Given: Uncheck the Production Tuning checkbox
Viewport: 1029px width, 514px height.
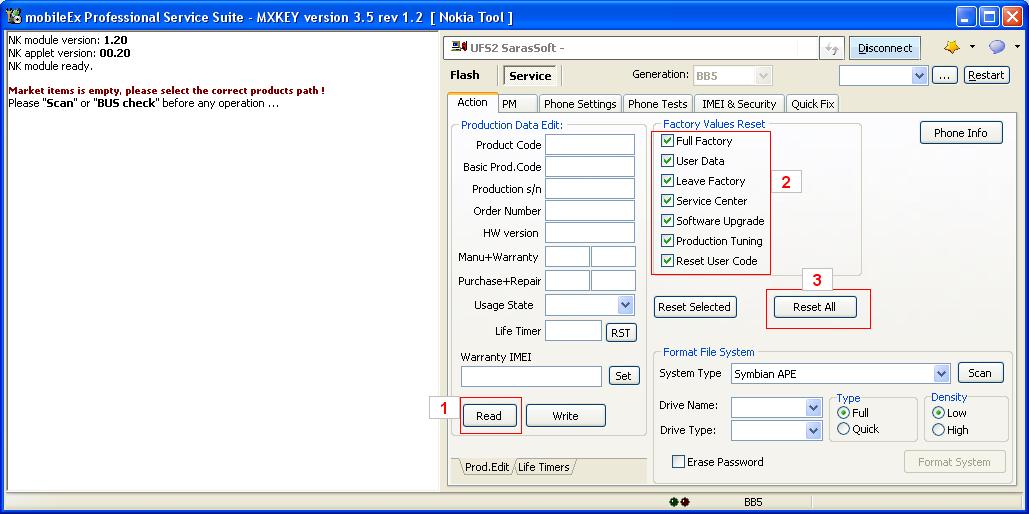Looking at the screenshot, I should pos(667,241).
